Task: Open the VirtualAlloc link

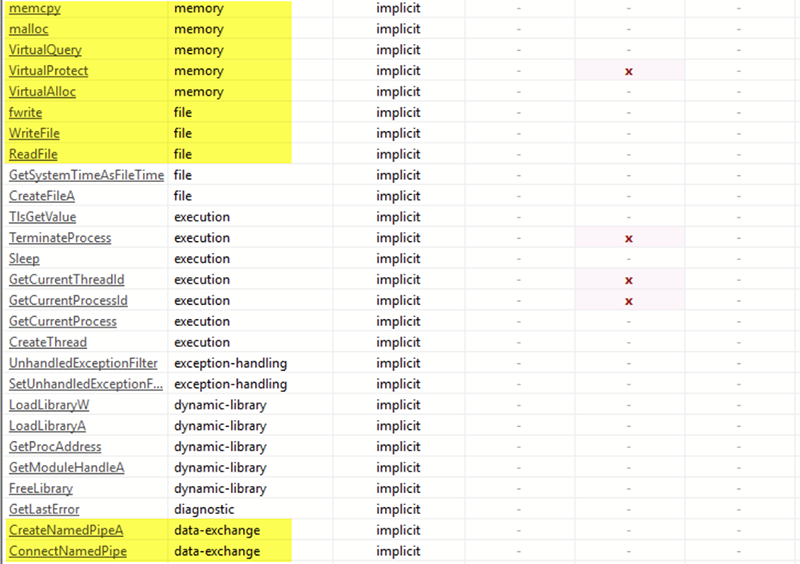Action: 42,91
